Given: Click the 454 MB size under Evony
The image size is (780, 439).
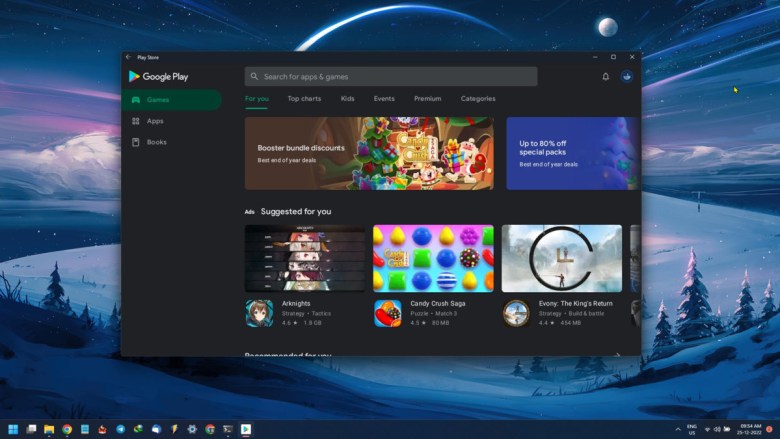Looking at the screenshot, I should [571, 323].
